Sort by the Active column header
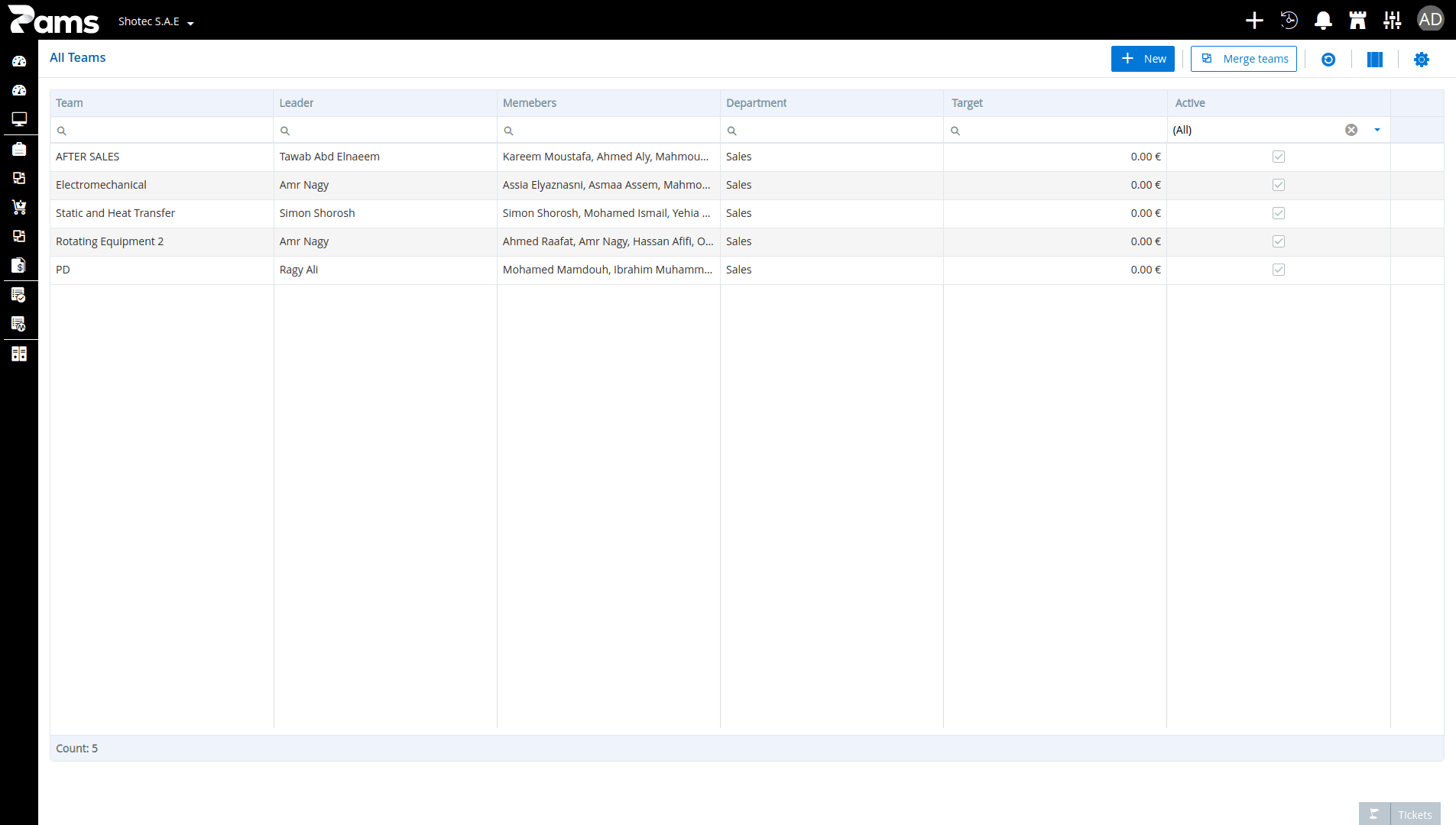1456x825 pixels. point(1279,103)
